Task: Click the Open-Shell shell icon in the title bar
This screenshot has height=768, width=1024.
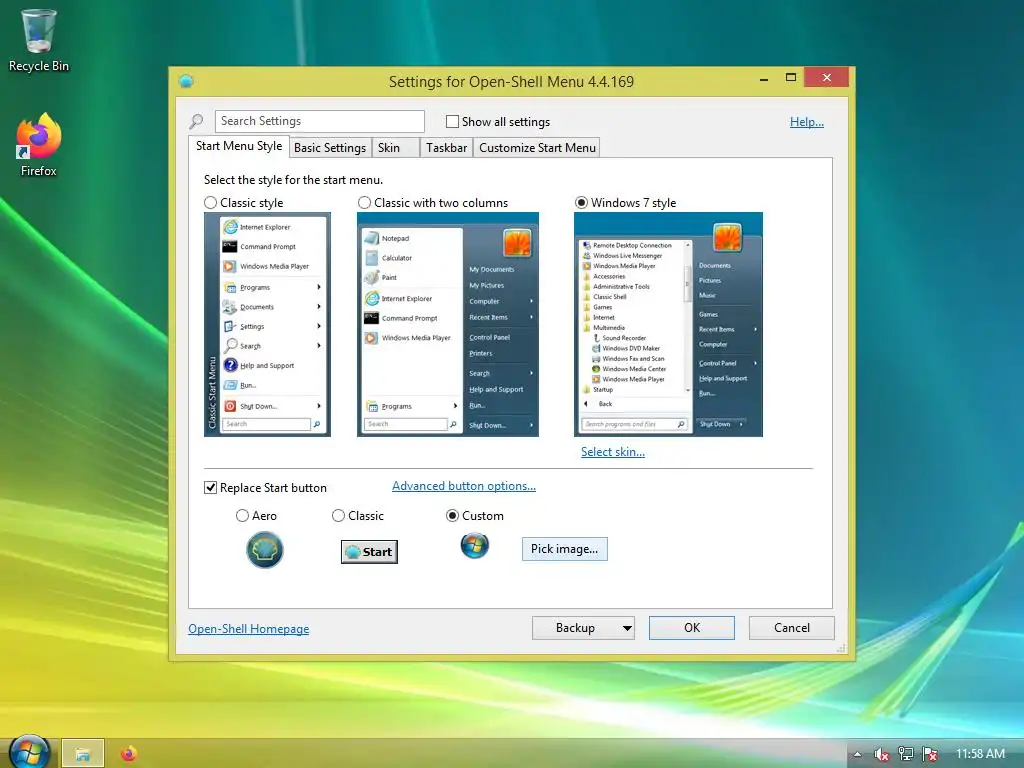Action: click(x=186, y=81)
